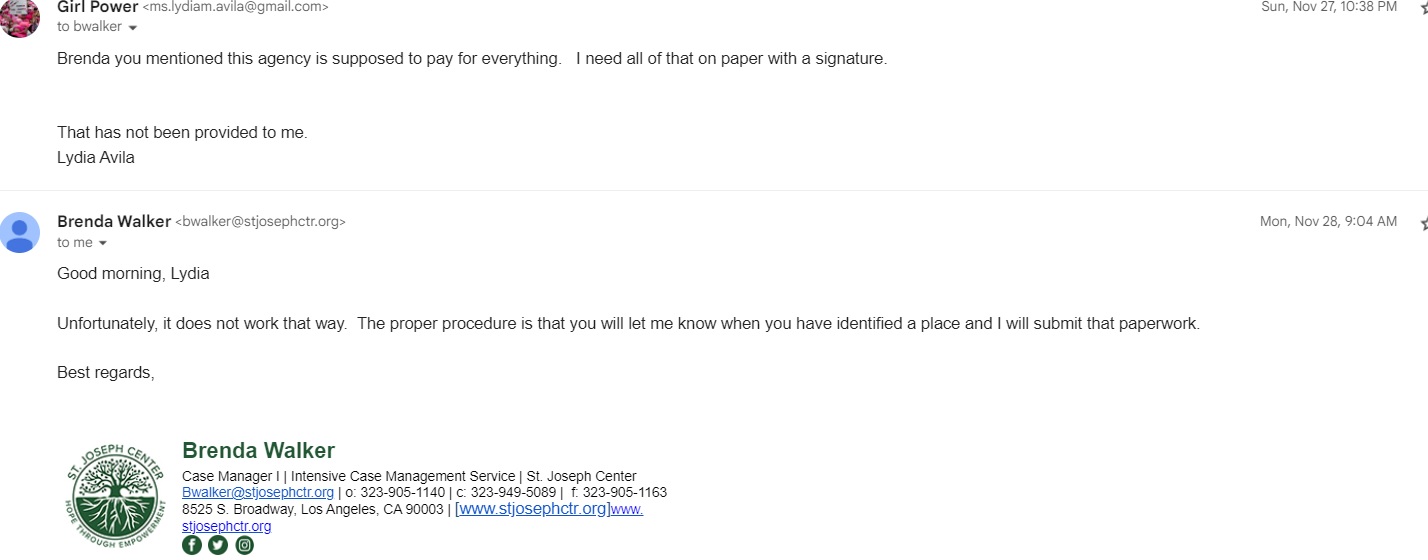This screenshot has width=1428, height=560.
Task: Click the Girl Power sender name
Action: pos(98,7)
